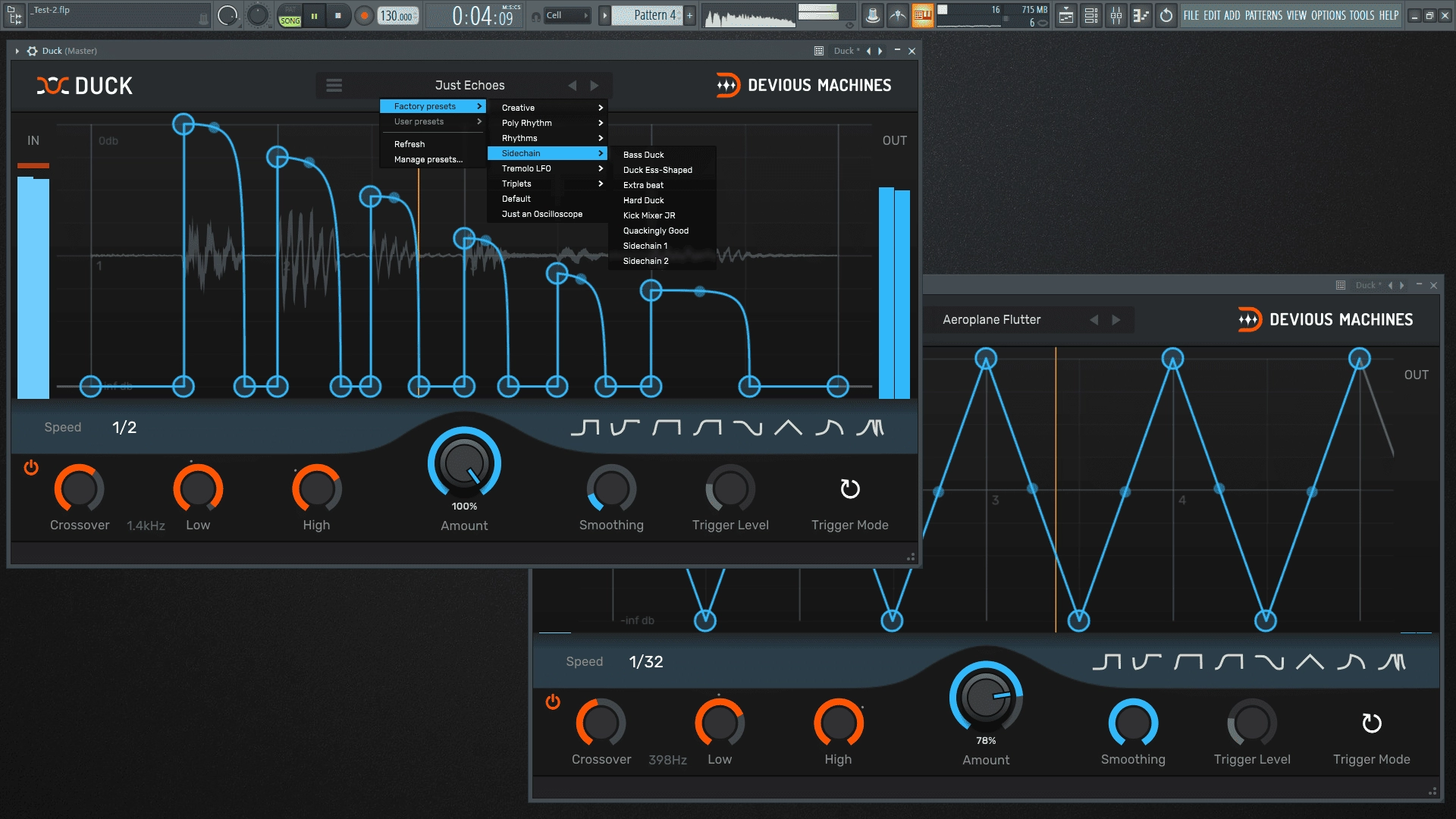Open the TOOLS menu

[1362, 15]
